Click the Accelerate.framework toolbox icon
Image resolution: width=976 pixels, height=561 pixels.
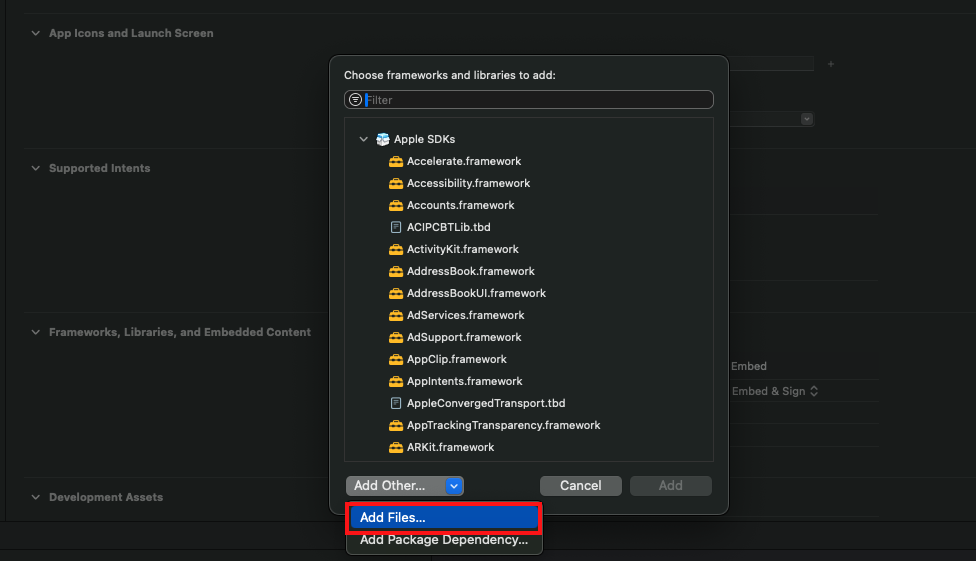coord(396,161)
